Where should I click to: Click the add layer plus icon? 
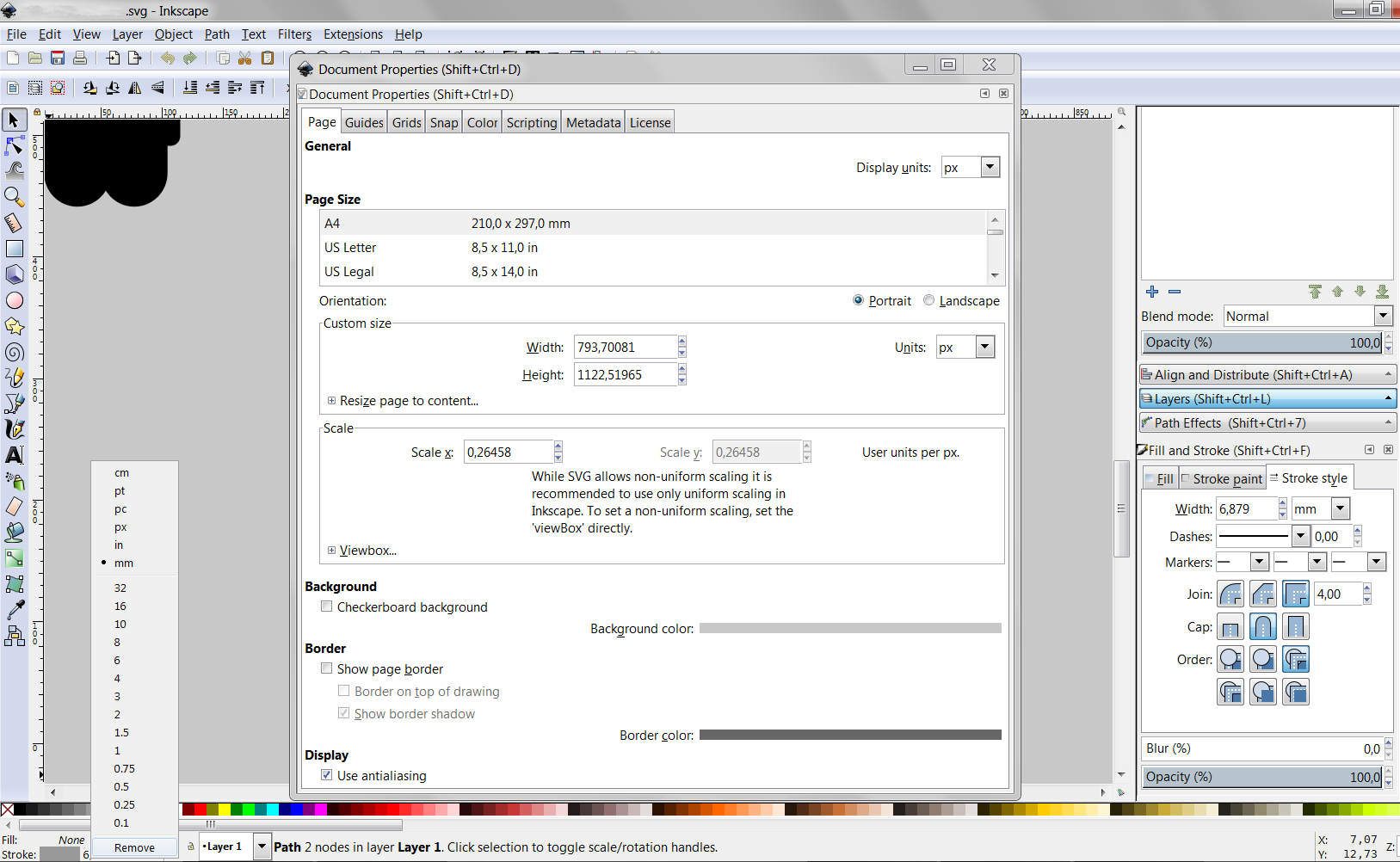point(1152,292)
